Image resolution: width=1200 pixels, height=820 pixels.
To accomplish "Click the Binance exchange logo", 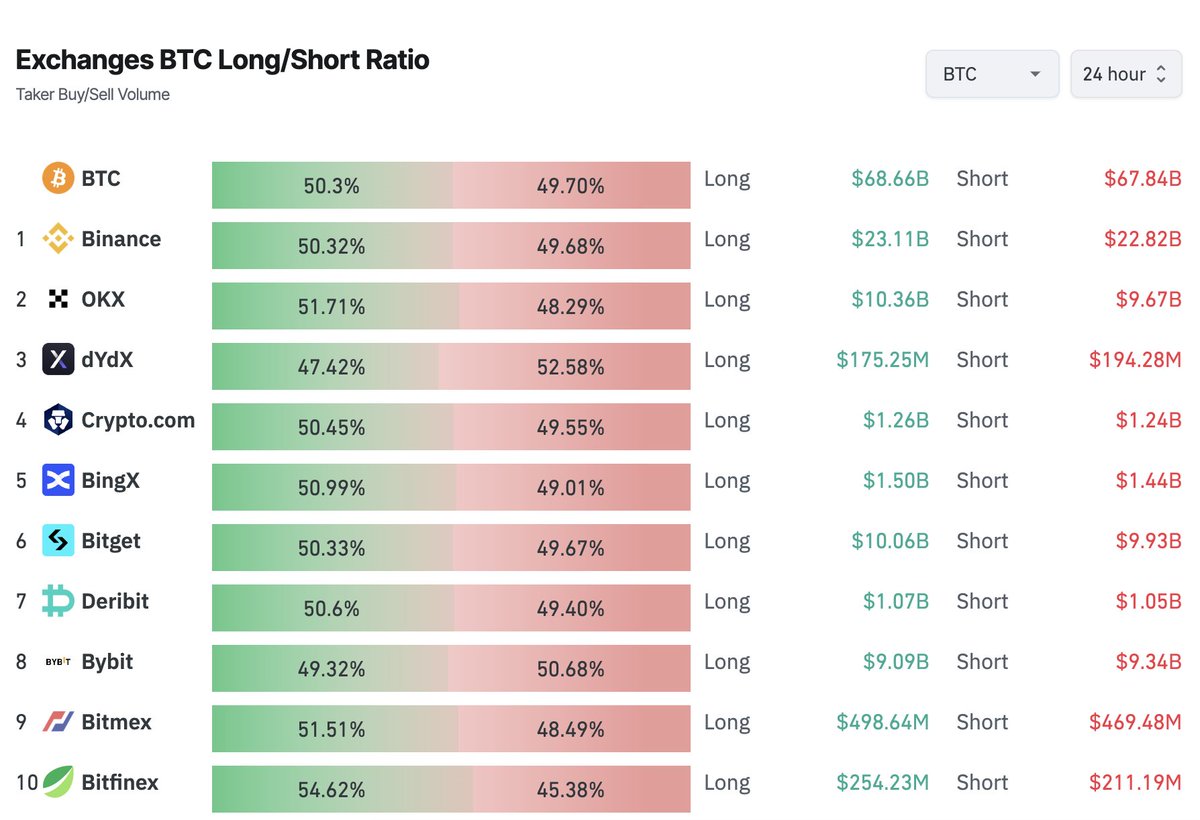I will pos(58,239).
